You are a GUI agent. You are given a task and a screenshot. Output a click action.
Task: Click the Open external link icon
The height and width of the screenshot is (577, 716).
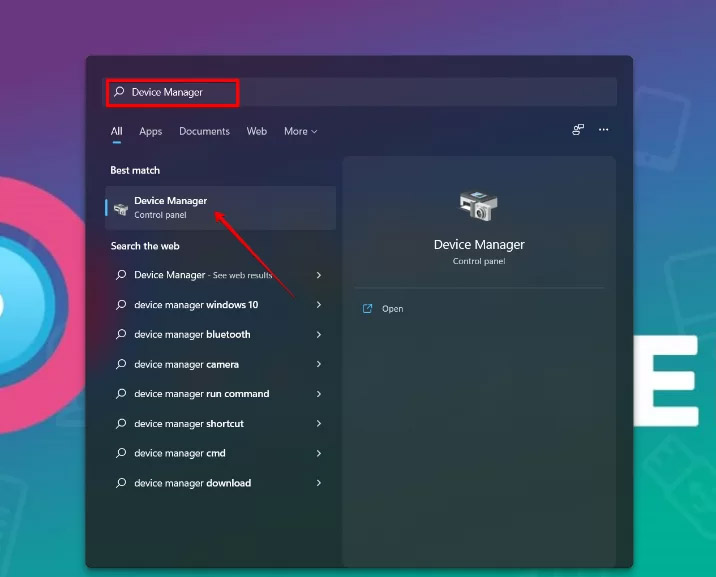click(x=367, y=309)
